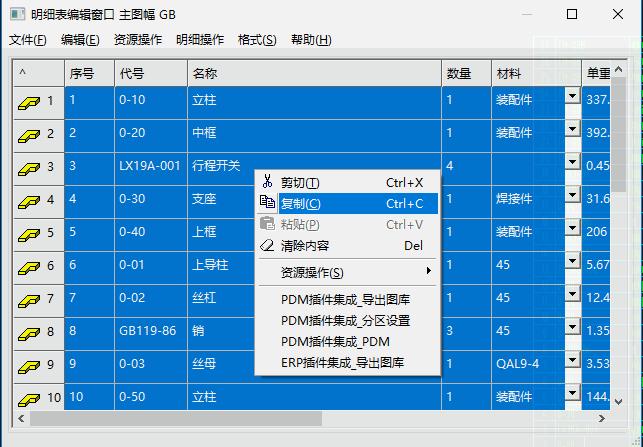Screen dimensions: 643x447
Task: Expand the 资源操作(S) submenu in context menu
Action: [x=348, y=272]
